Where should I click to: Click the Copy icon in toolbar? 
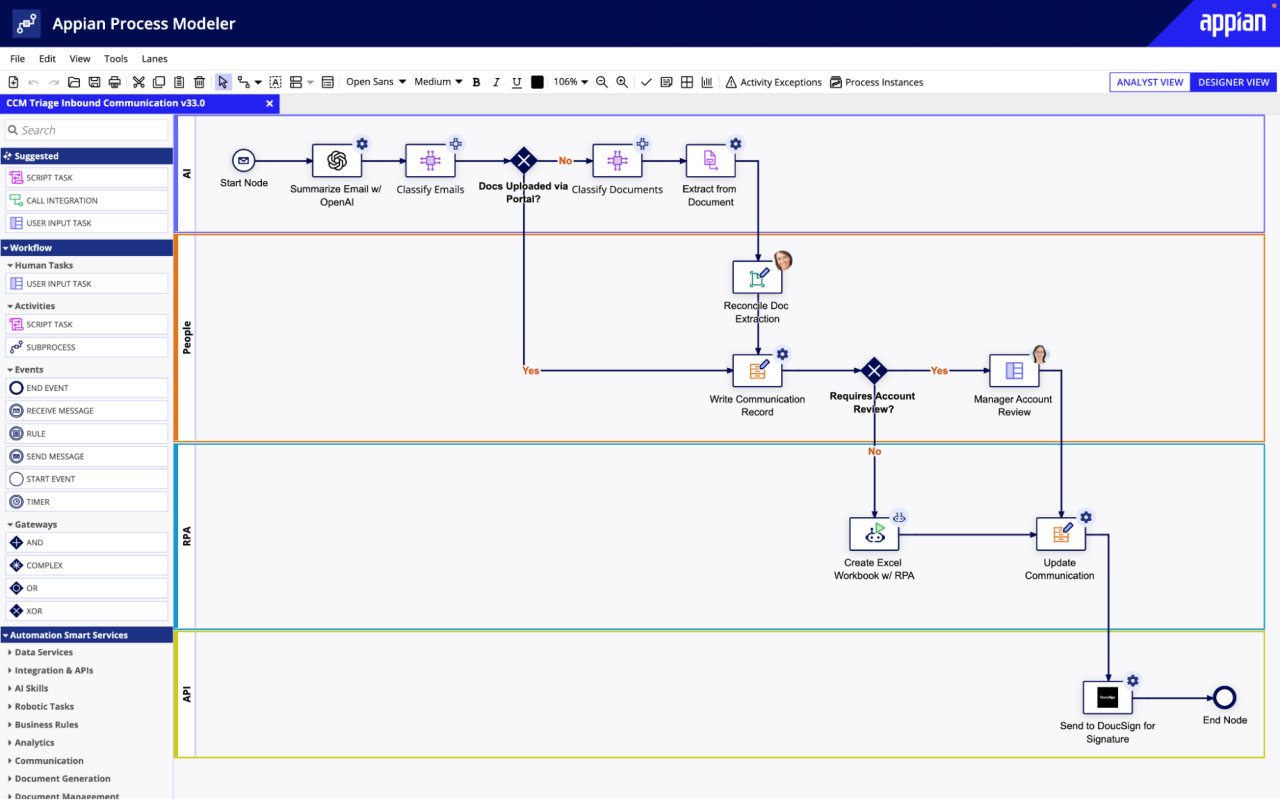click(159, 82)
